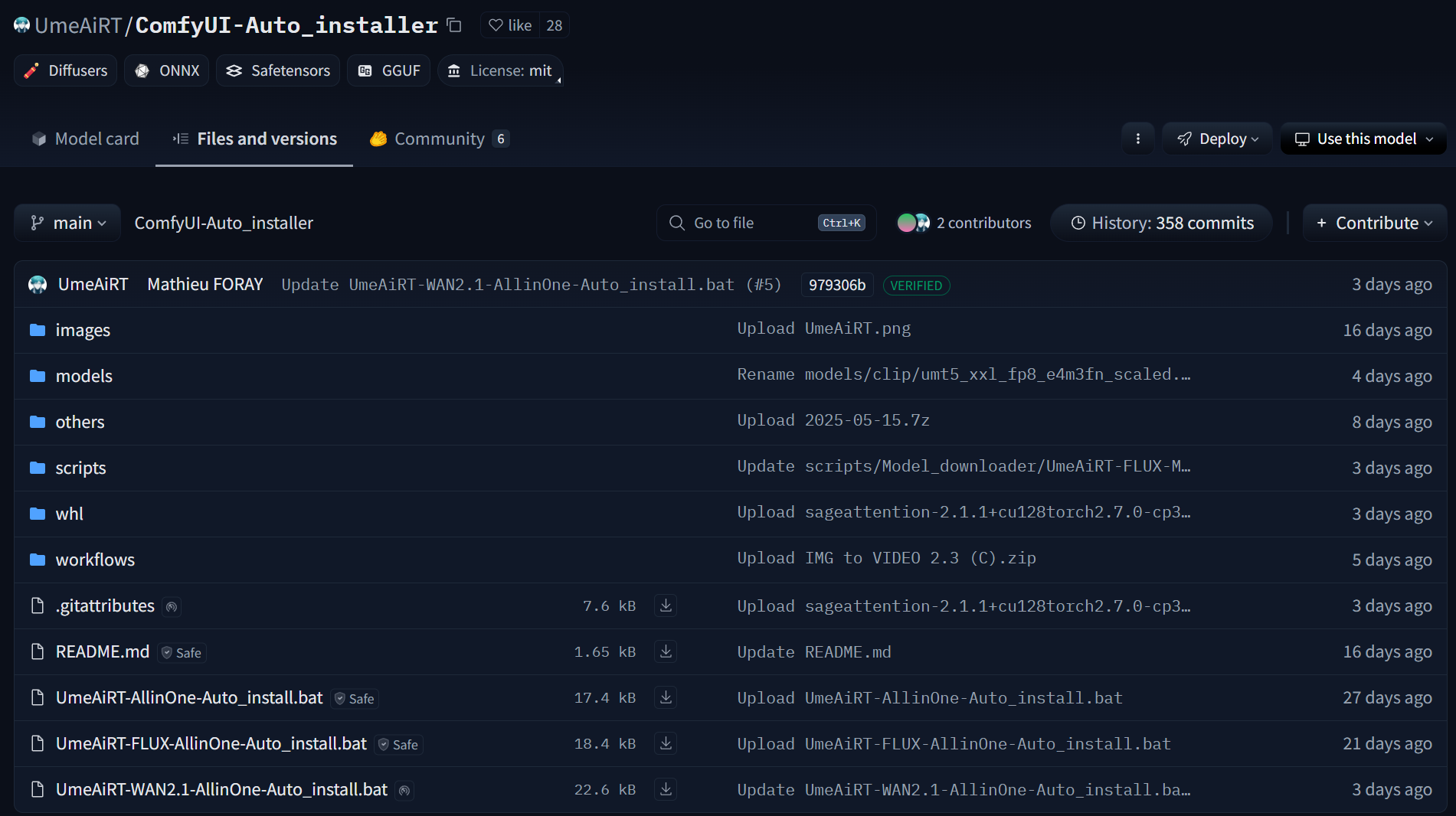Click the Community discussions count badge 6

tap(501, 139)
